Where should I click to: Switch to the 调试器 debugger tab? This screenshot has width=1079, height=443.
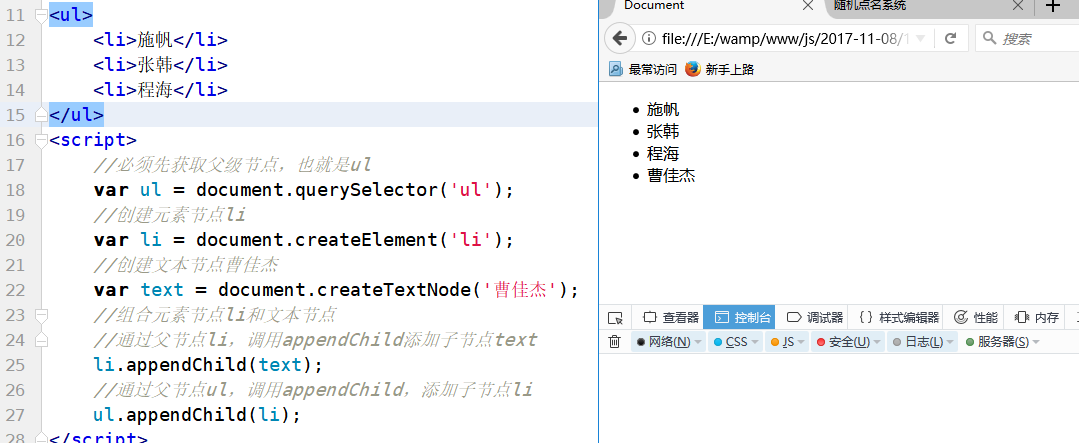click(815, 317)
